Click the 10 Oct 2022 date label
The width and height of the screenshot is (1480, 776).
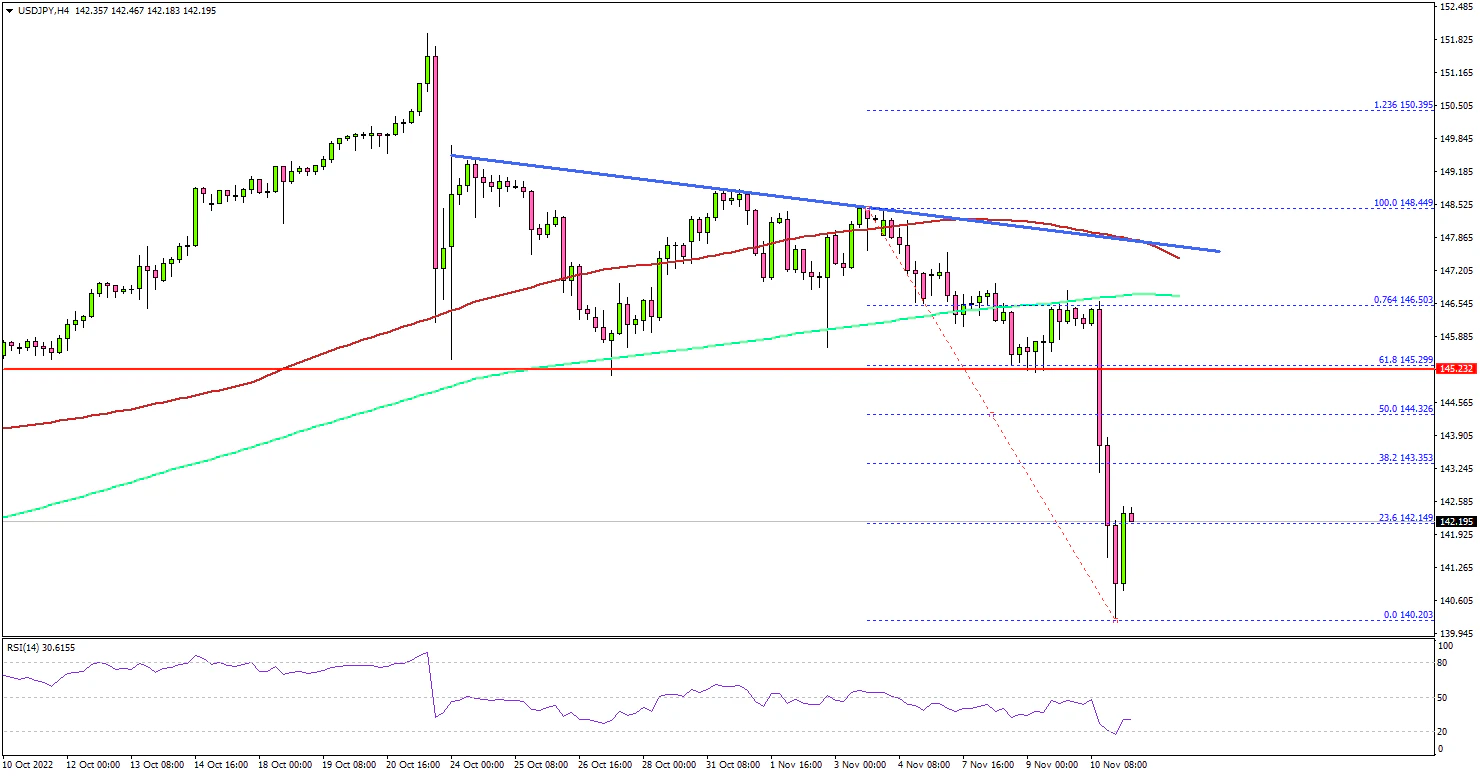(x=28, y=764)
